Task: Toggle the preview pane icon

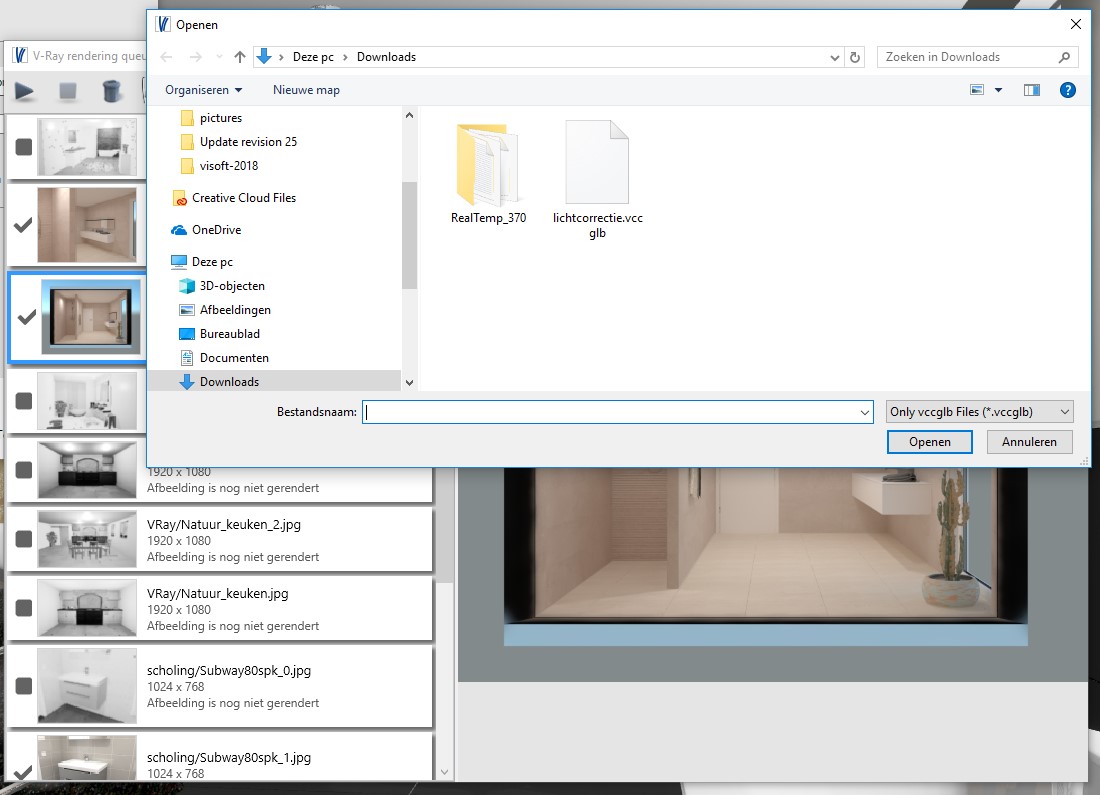Action: coord(1031,89)
